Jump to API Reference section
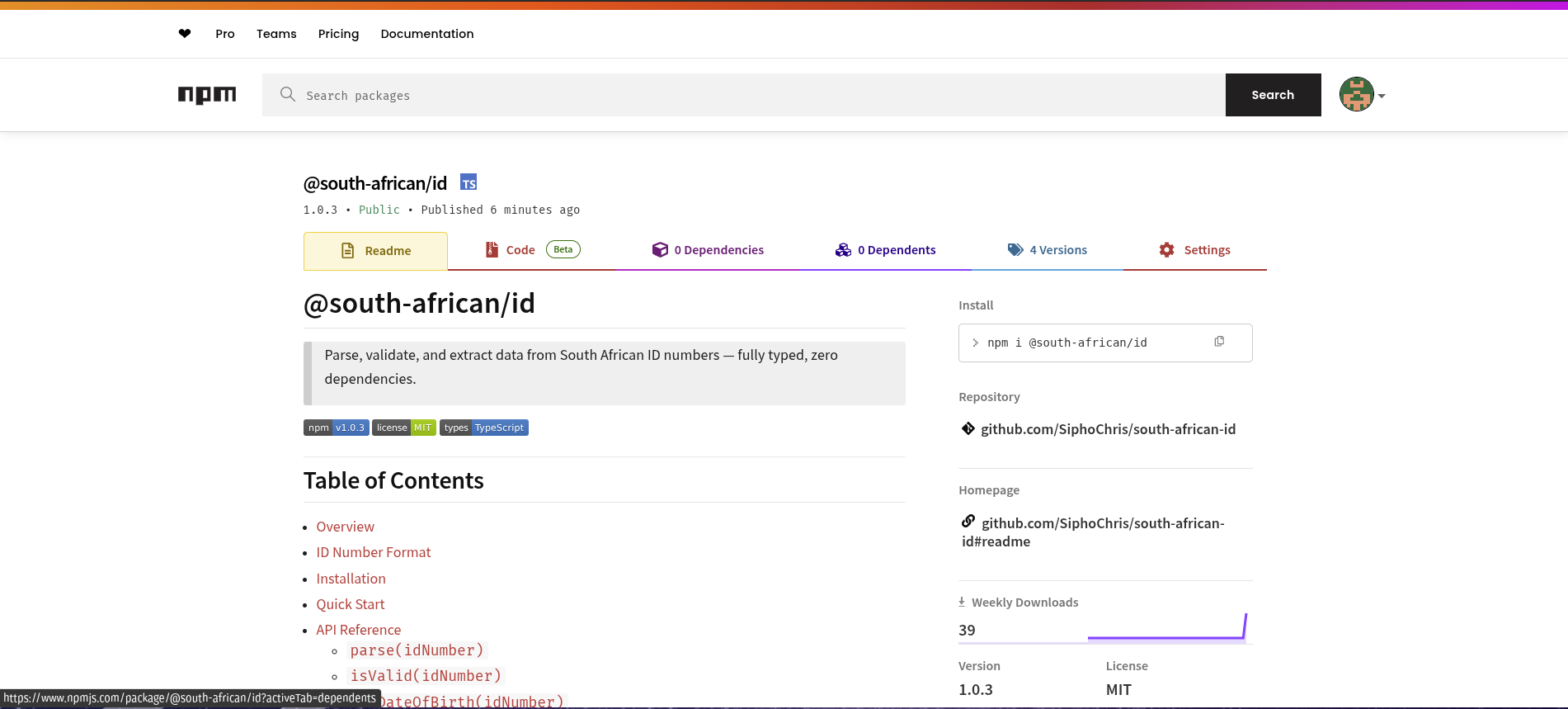 [x=358, y=630]
